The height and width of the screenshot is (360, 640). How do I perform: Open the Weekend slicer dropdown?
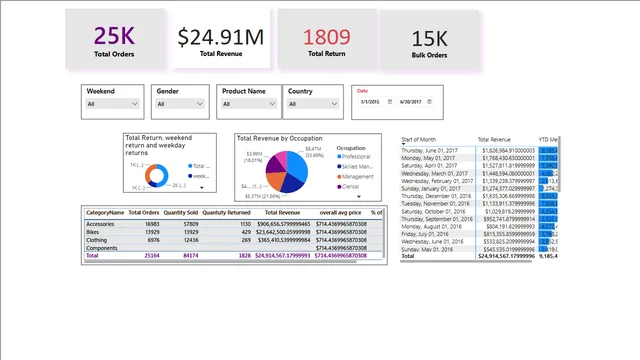(112, 104)
